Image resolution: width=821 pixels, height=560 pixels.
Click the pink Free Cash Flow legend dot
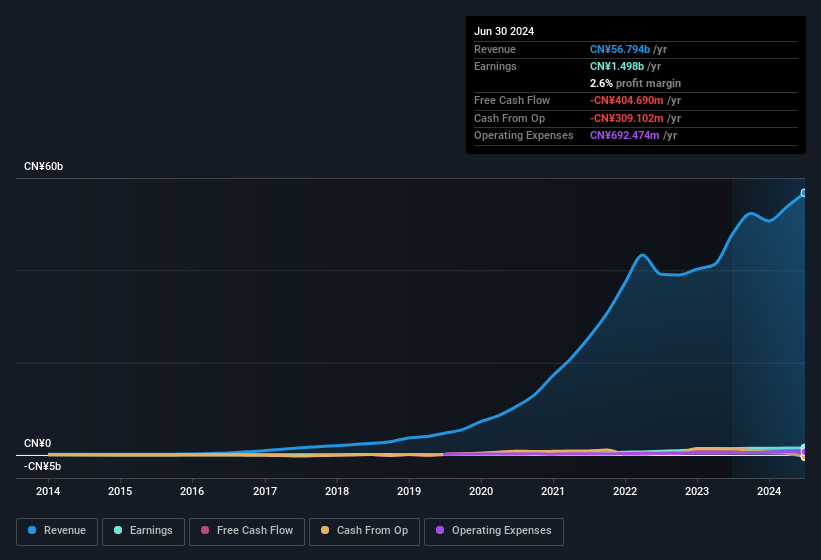205,530
